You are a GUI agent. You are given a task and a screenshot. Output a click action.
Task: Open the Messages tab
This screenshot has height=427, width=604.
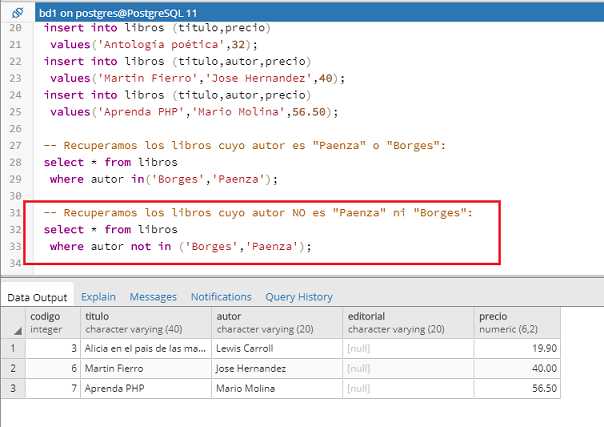[153, 297]
